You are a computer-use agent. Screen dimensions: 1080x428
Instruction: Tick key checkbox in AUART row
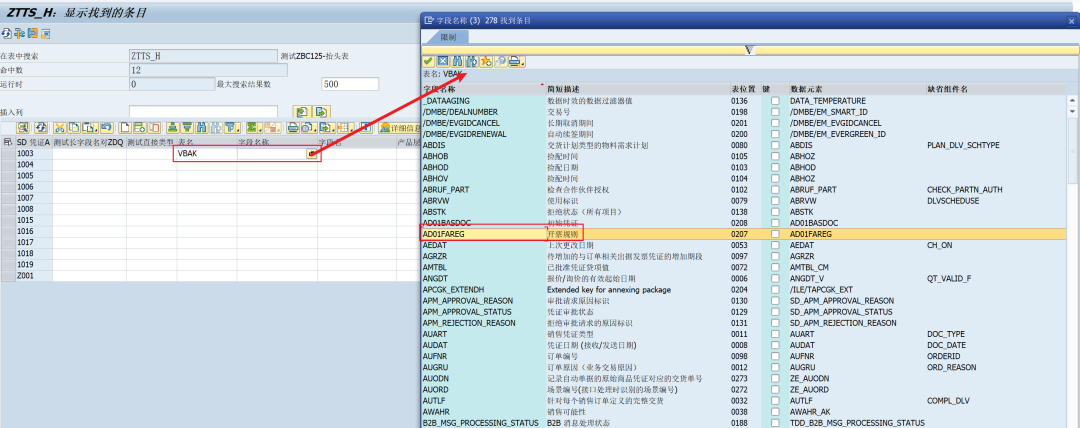coord(775,334)
